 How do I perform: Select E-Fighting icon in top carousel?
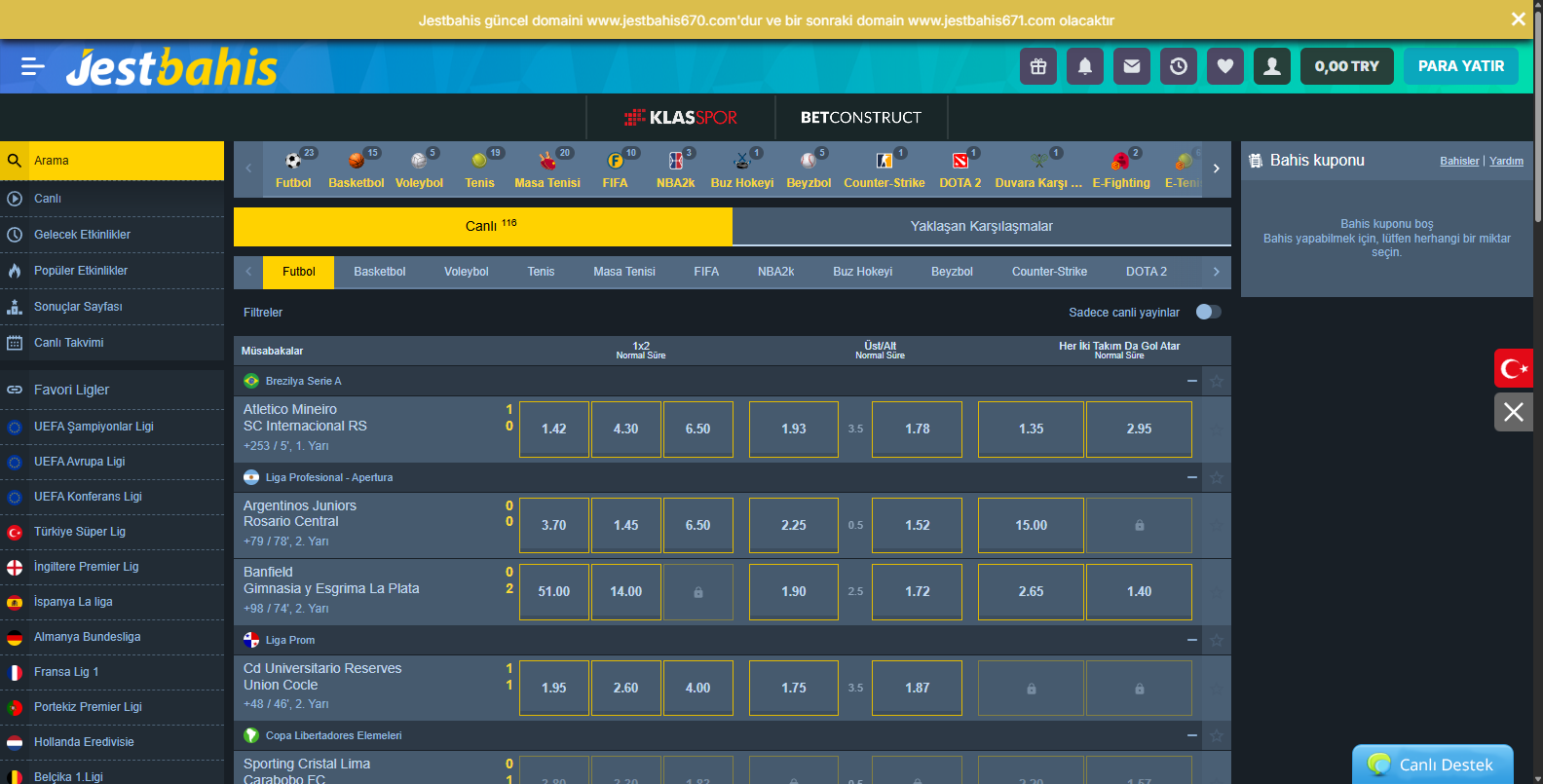pyautogui.click(x=1121, y=169)
